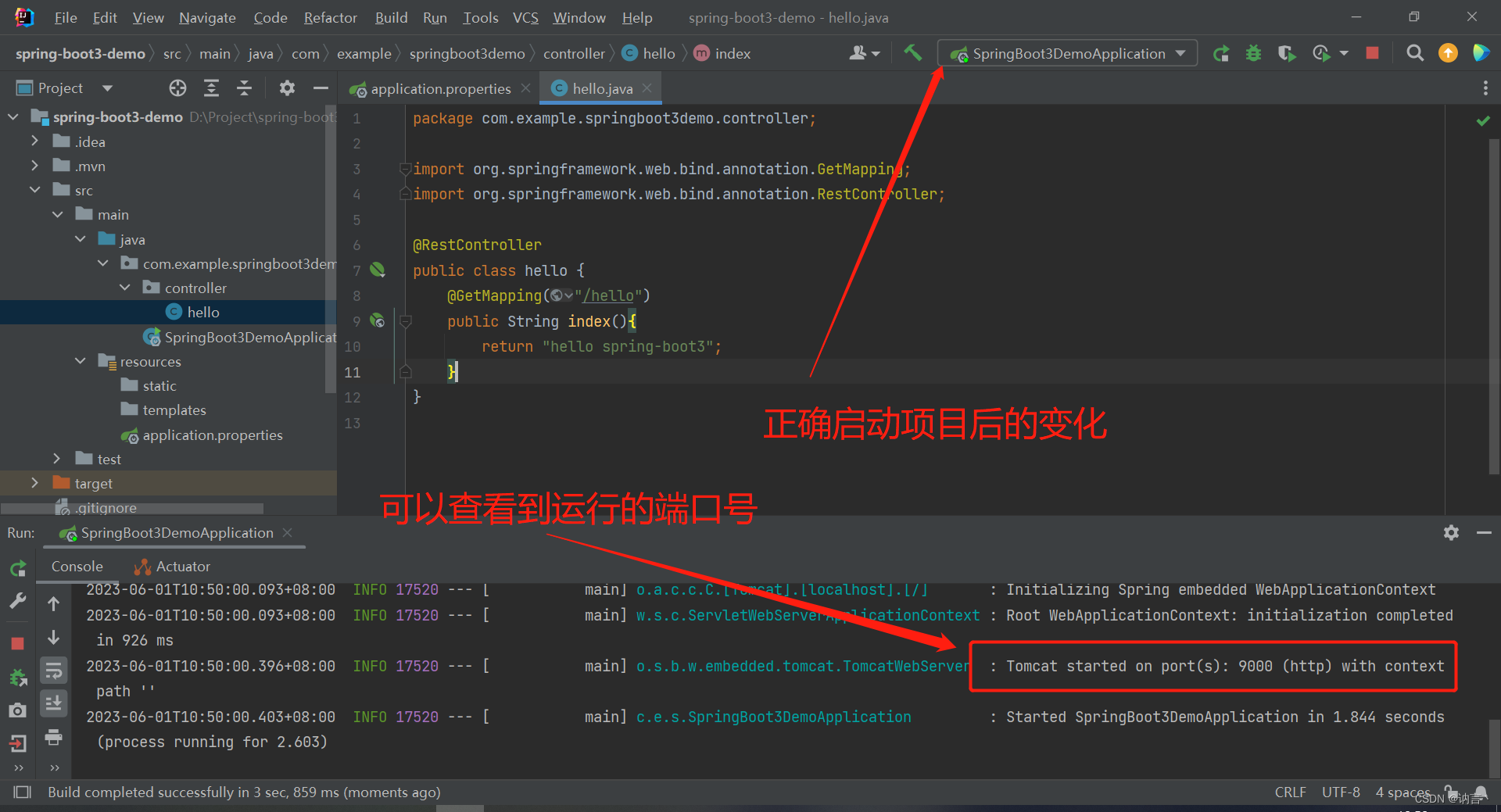This screenshot has width=1501, height=812.
Task: Collapse the src folder
Action: 34,190
